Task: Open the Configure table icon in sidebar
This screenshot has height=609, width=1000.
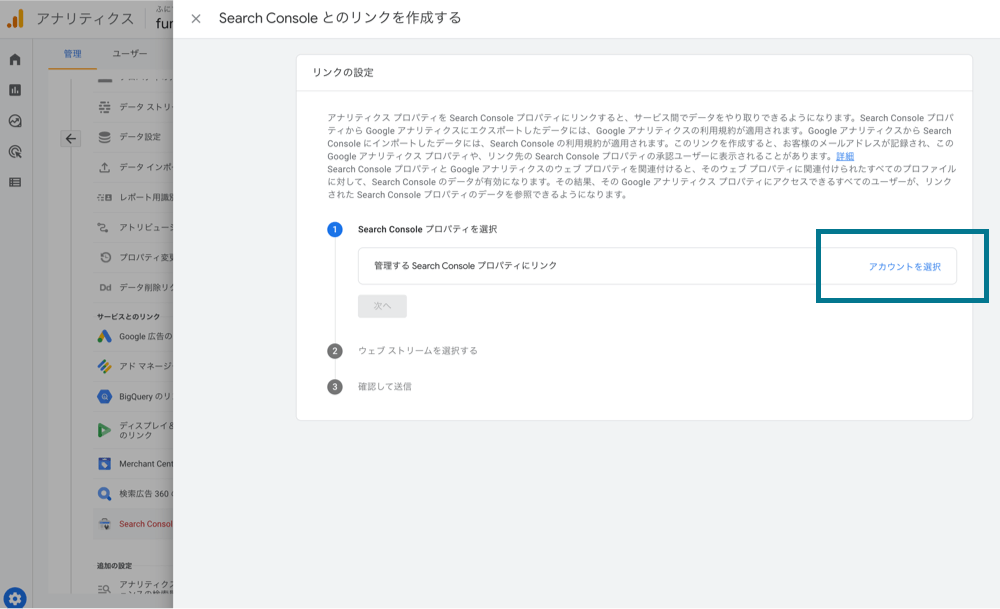Action: 15,182
